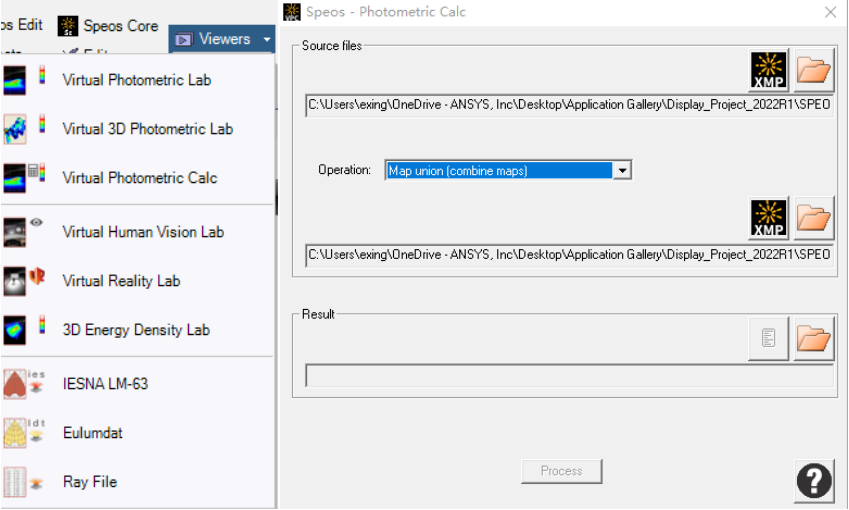Click Virtual Photometric Calc map icon
Image resolution: width=849 pixels, height=510 pixels.
click(x=15, y=178)
